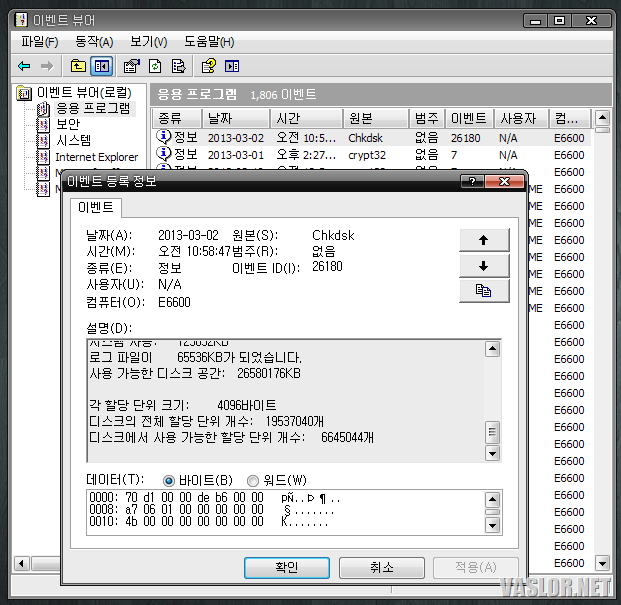The height and width of the screenshot is (605, 621).
Task: Click the 취소 button
Action: 381,567
